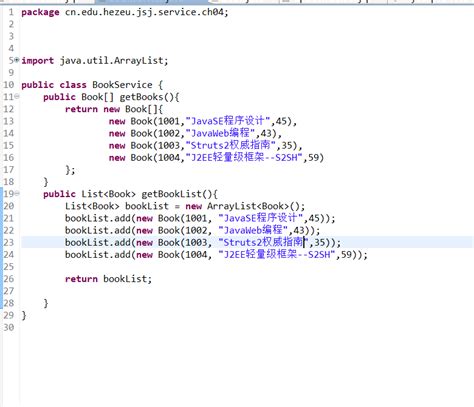Click the BookService class name
Screen dimensions: 474x407
pyautogui.click(x=122, y=85)
